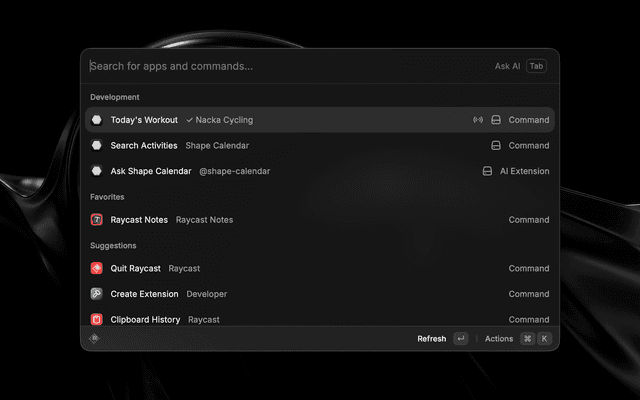Click the drive icon beside AI Extension
640x400 pixels.
[487, 171]
